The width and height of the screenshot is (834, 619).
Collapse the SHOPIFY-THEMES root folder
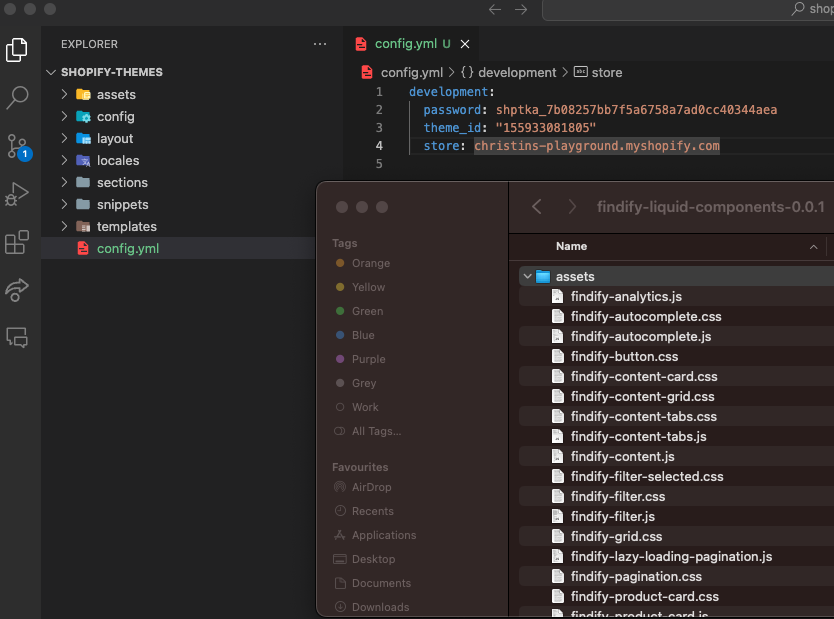(52, 72)
